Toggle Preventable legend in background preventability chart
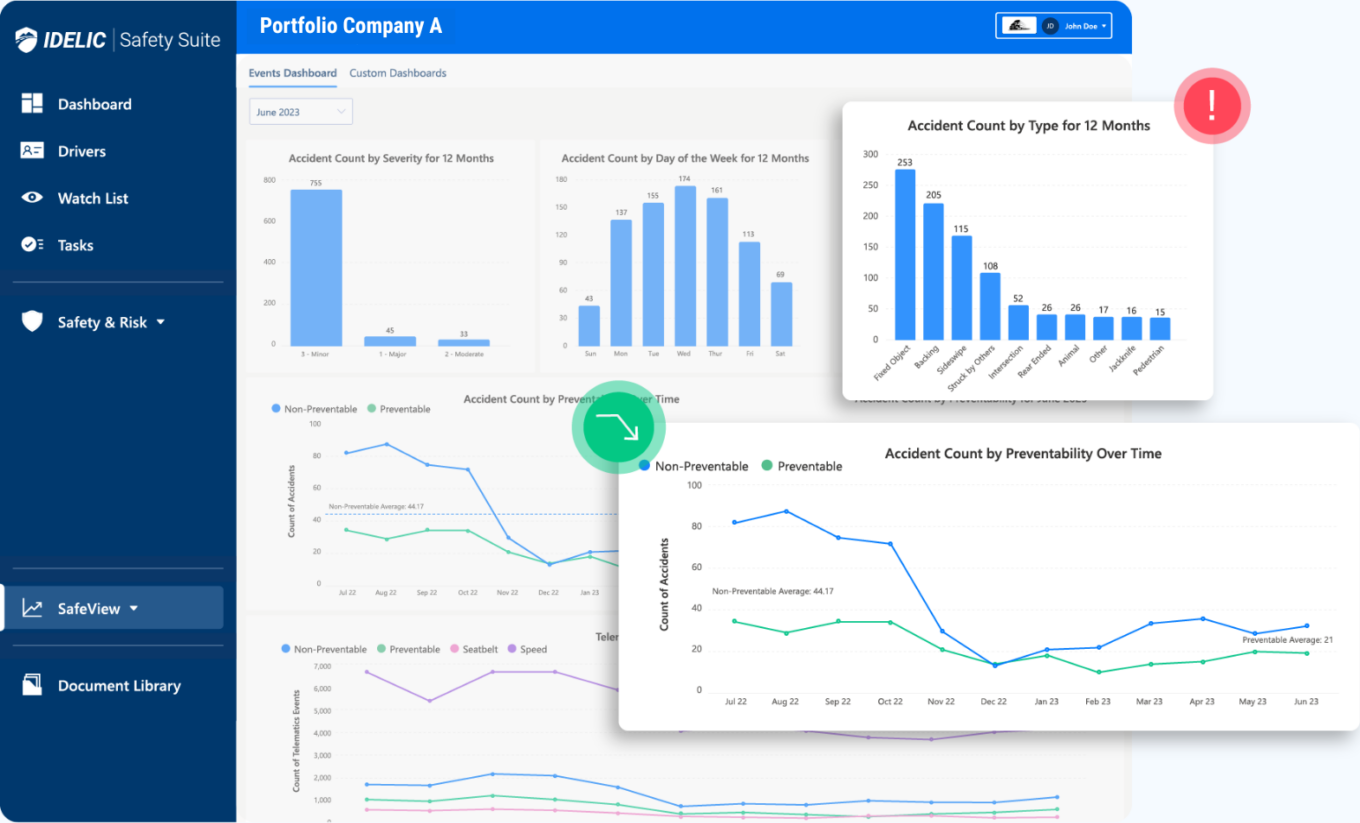 (x=399, y=409)
